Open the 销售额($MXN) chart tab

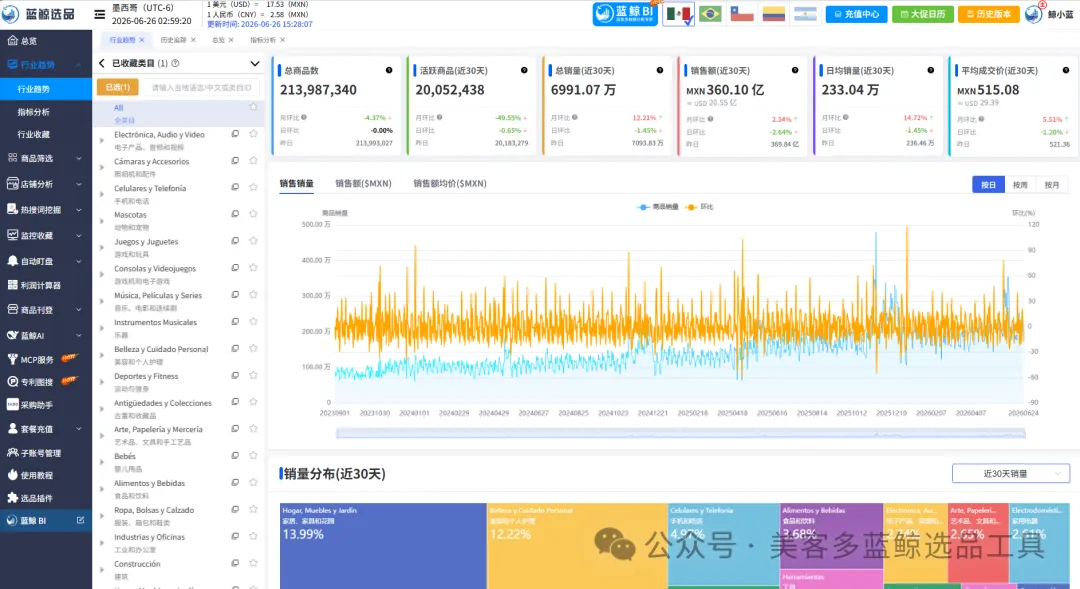(x=363, y=183)
